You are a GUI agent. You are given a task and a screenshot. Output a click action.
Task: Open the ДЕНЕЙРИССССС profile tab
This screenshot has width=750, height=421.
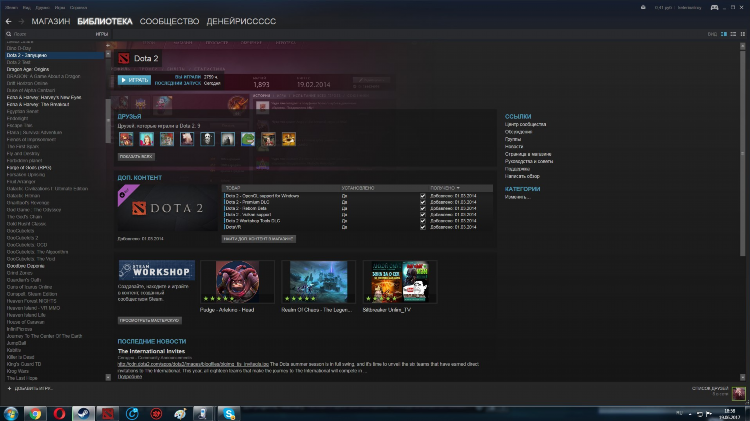(x=241, y=22)
